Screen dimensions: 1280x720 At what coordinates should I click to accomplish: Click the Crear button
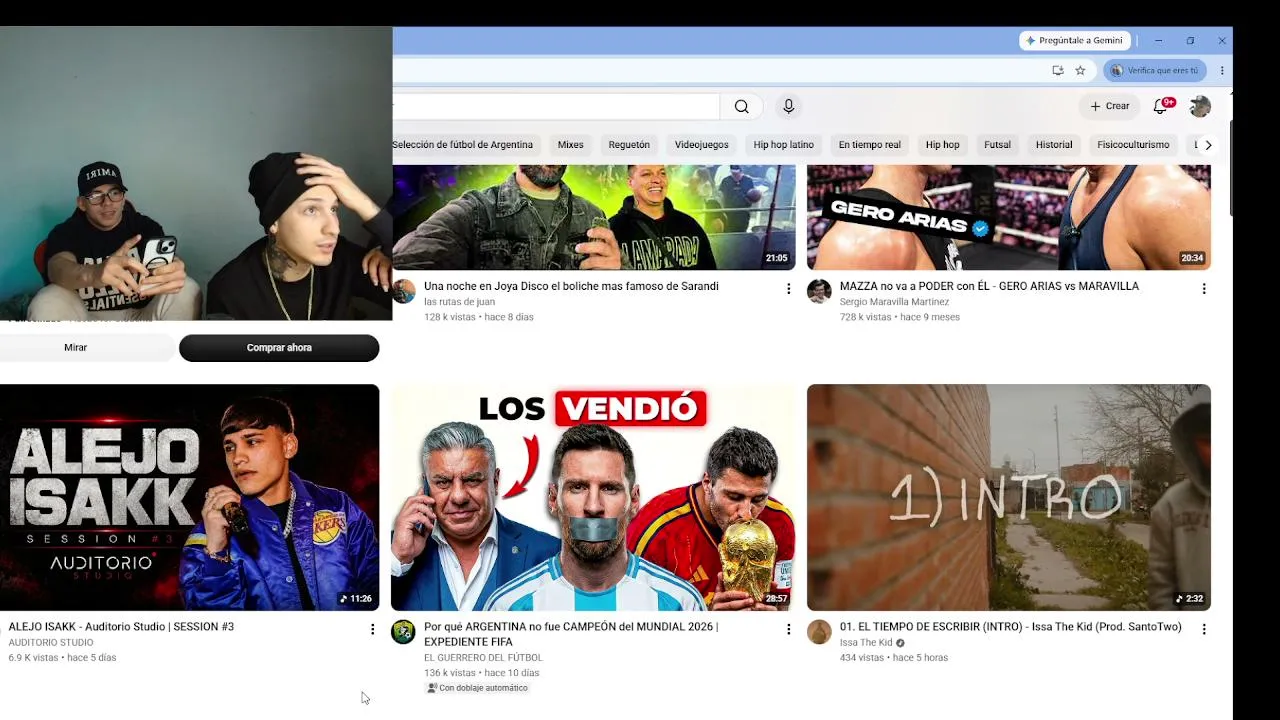click(x=1109, y=106)
